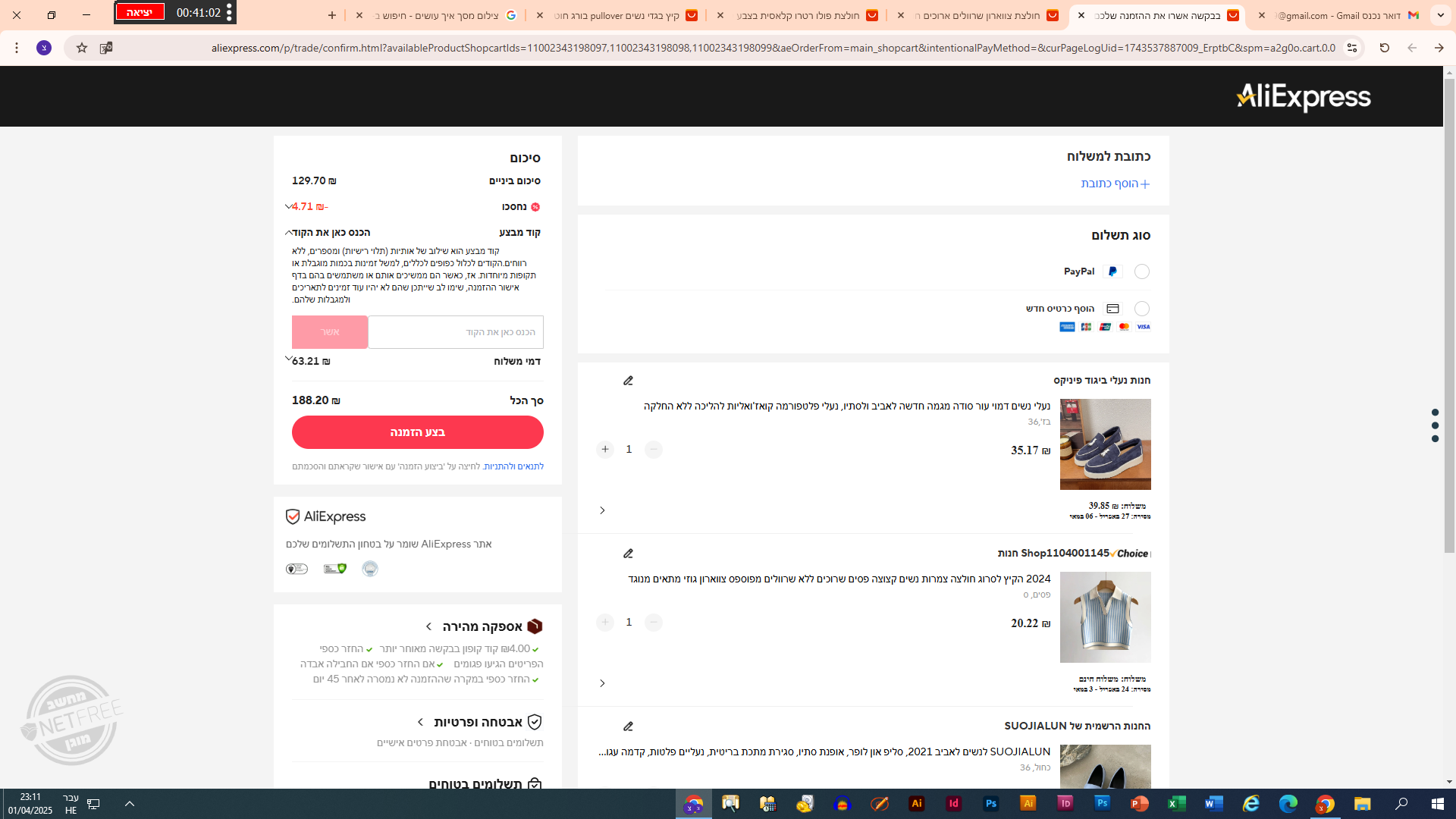Screen dimensions: 1456x819
Task: Open the Excel icon in the taskbar
Action: tap(1176, 804)
